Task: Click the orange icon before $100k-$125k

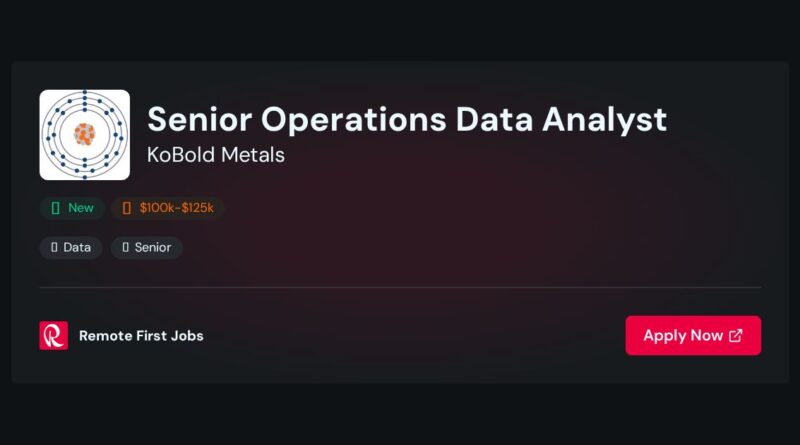Action: (127, 208)
